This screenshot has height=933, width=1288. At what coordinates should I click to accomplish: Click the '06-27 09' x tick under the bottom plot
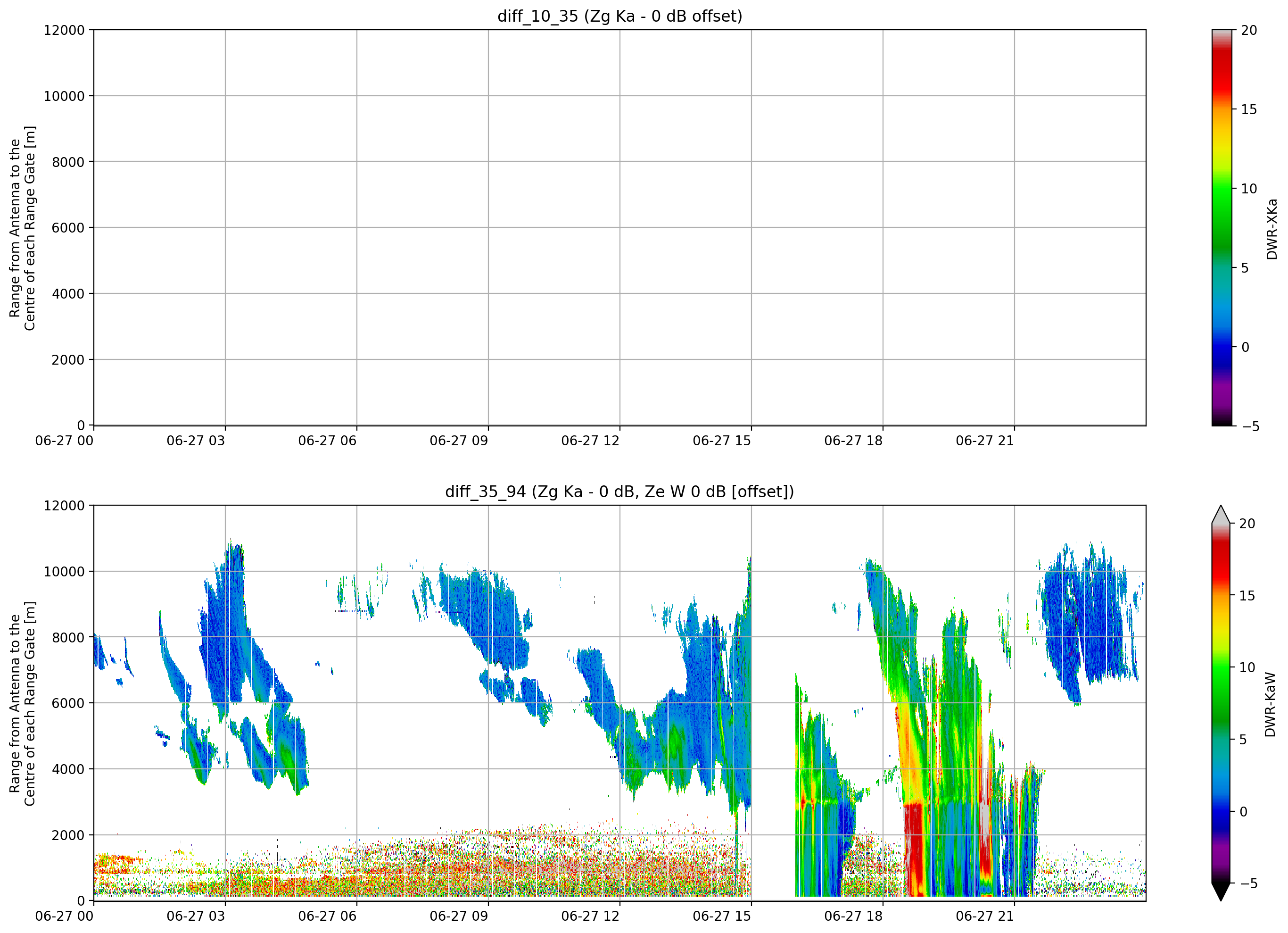[x=459, y=916]
